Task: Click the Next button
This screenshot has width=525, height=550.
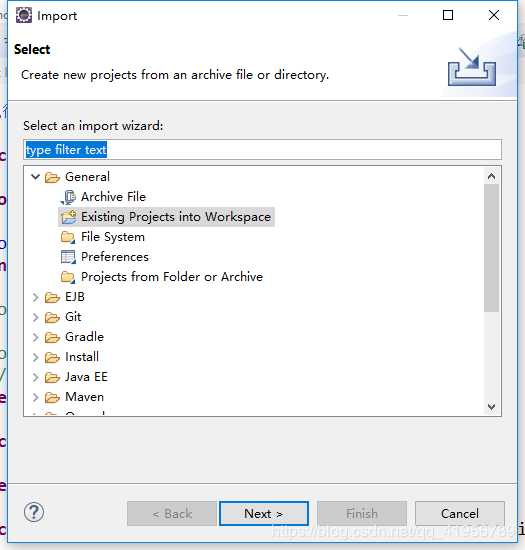Action: tap(264, 514)
